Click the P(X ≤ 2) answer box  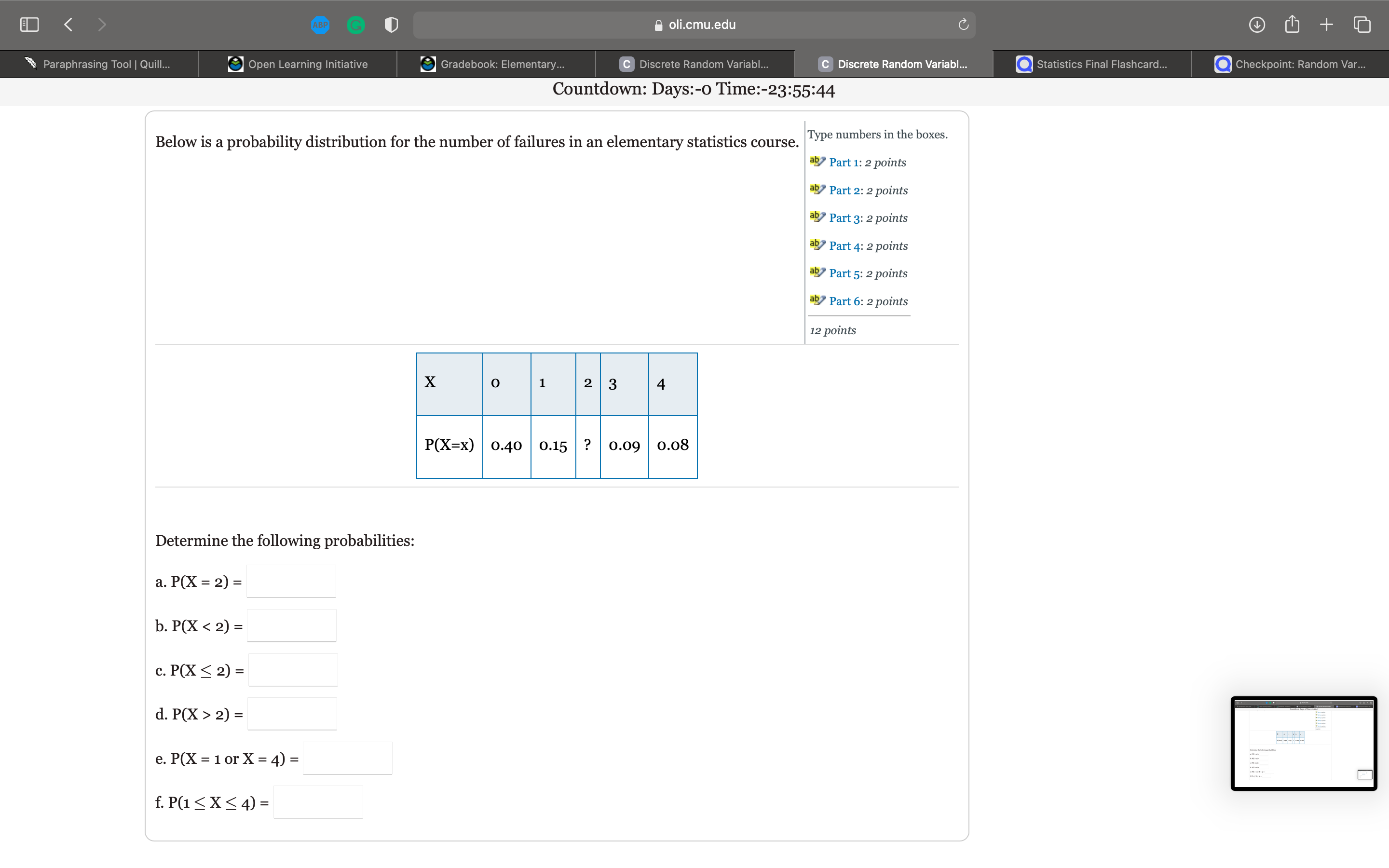pos(293,670)
